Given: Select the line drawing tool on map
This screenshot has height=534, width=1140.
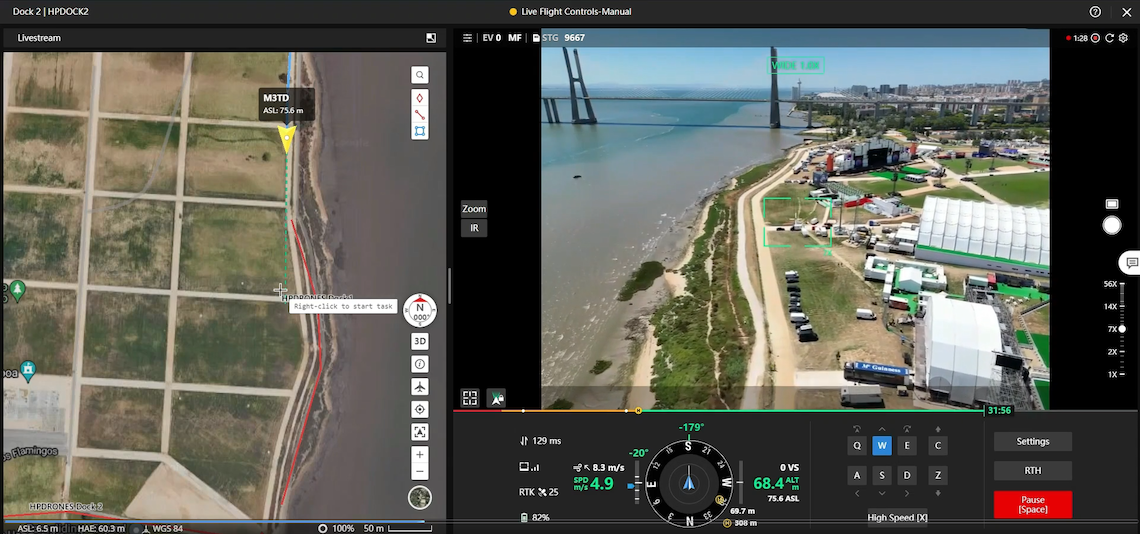Looking at the screenshot, I should [420, 114].
